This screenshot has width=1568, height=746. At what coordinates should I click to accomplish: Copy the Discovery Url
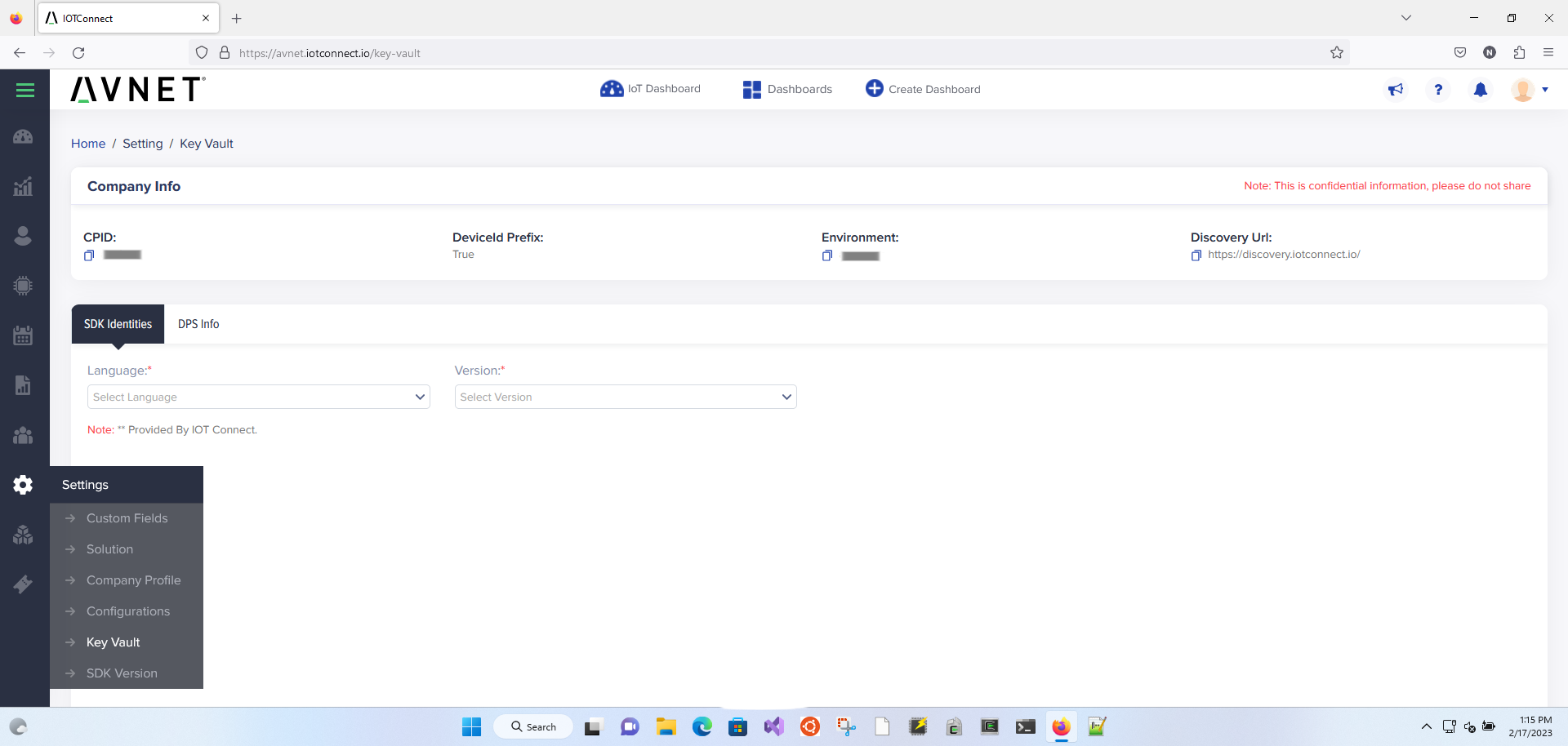(x=1196, y=255)
